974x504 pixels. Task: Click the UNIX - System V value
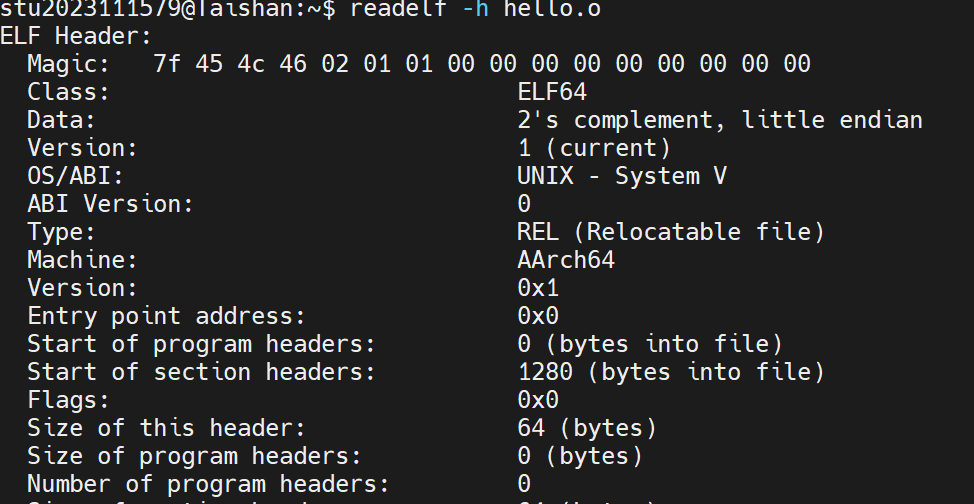coord(622,176)
